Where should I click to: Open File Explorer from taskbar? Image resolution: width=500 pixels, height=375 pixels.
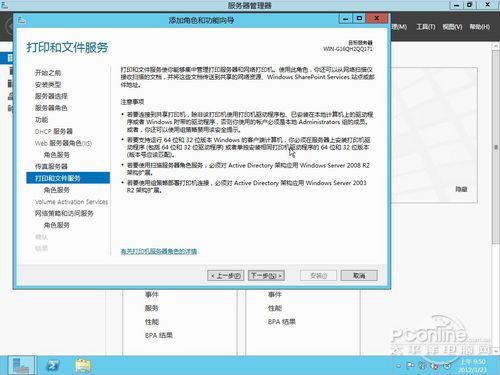83,365
